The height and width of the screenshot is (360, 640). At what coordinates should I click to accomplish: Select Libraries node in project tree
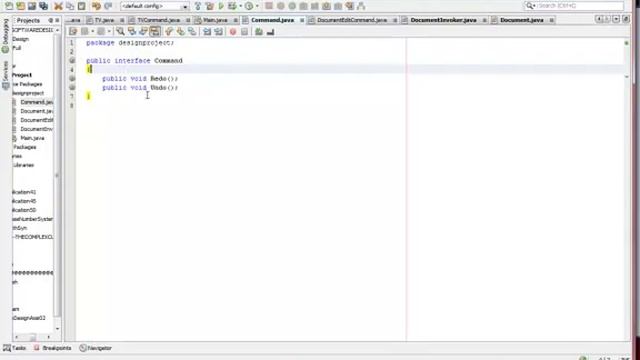[23, 165]
